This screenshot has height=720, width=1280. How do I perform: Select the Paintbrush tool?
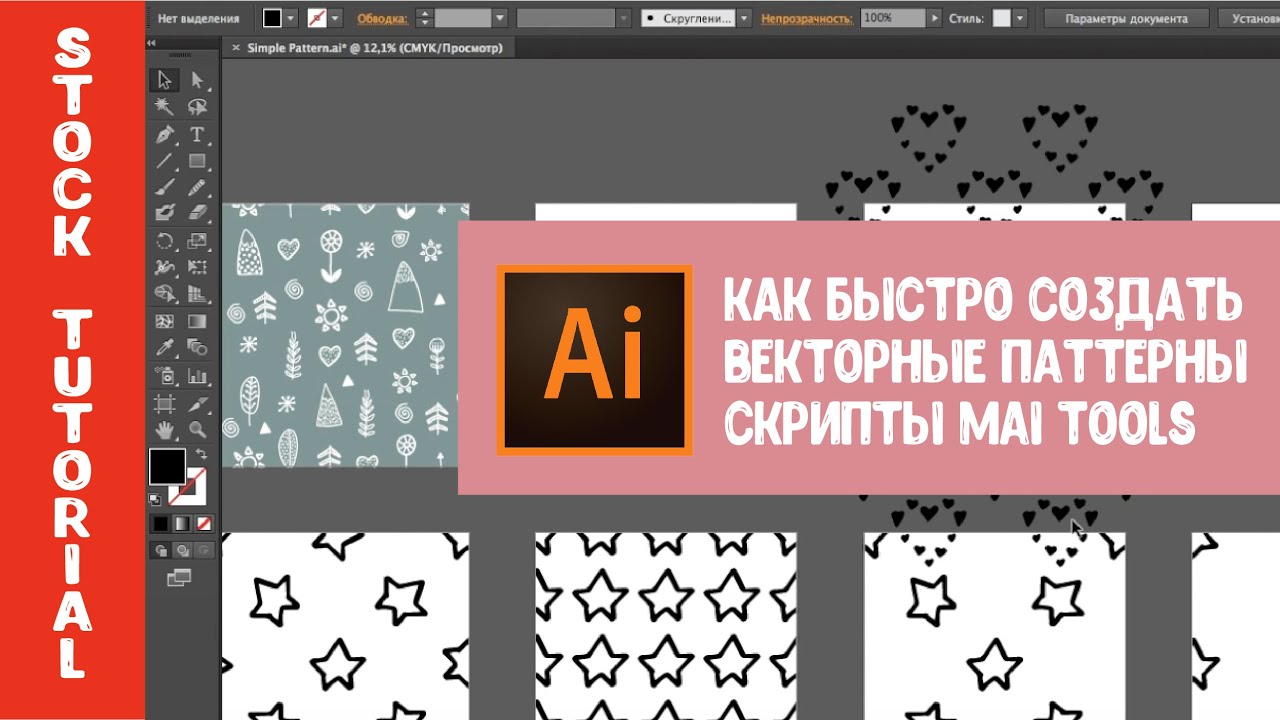(x=165, y=187)
